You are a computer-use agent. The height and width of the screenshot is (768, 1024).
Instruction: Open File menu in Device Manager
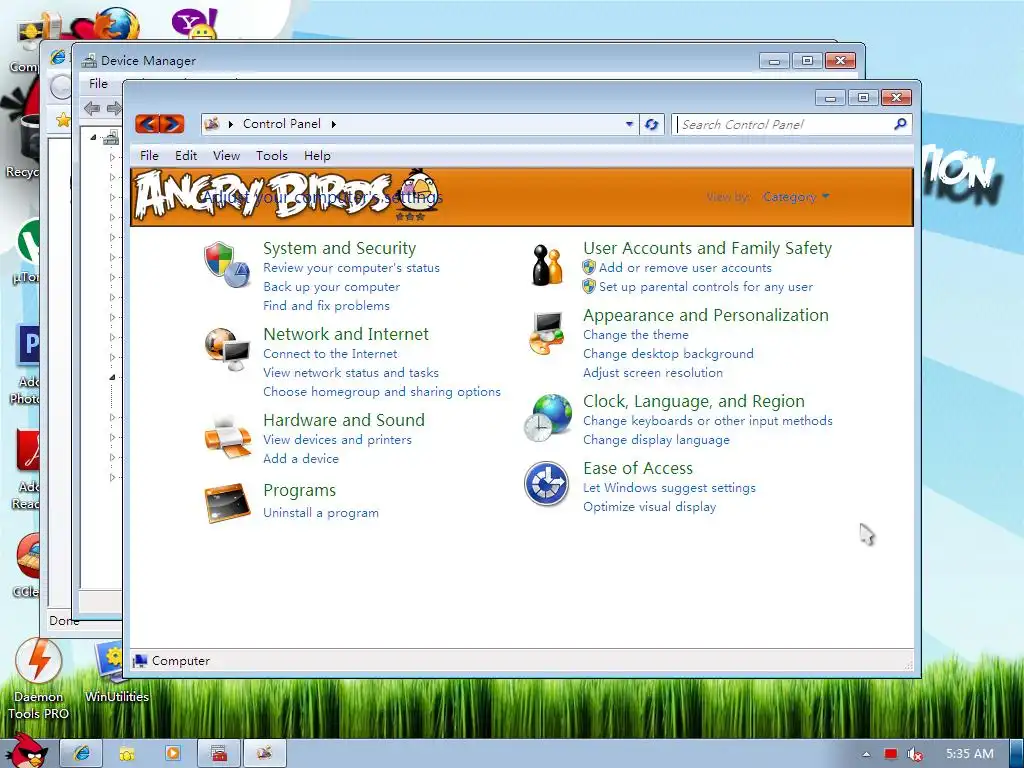pyautogui.click(x=99, y=84)
